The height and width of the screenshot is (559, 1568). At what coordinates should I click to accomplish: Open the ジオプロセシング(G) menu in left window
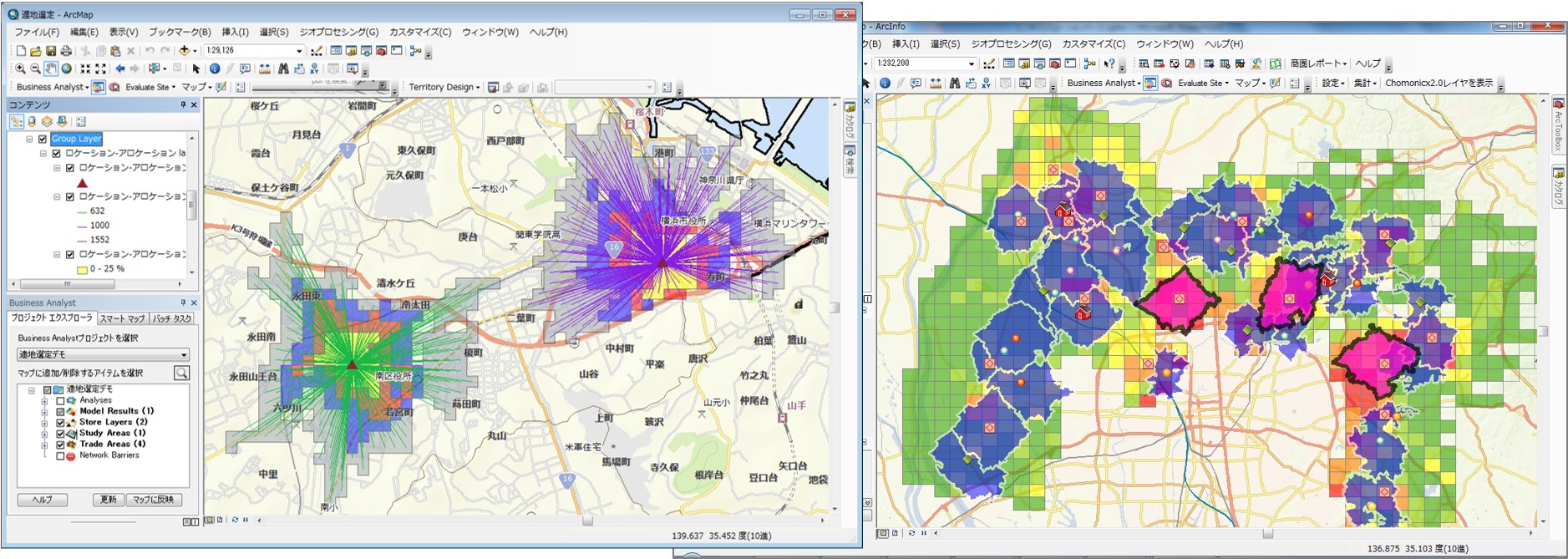pyautogui.click(x=338, y=32)
